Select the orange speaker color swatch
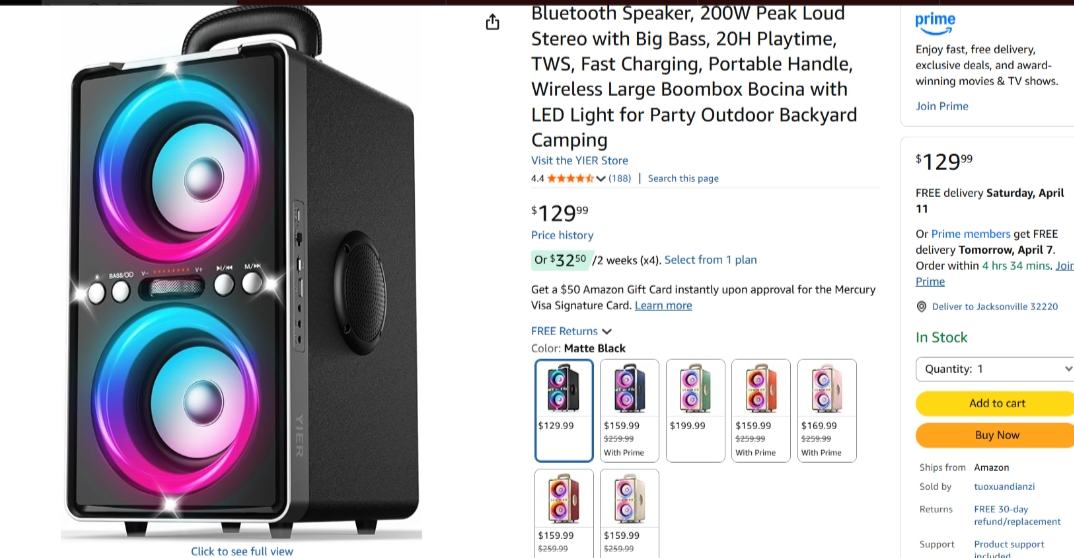1074x558 pixels. pos(760,410)
